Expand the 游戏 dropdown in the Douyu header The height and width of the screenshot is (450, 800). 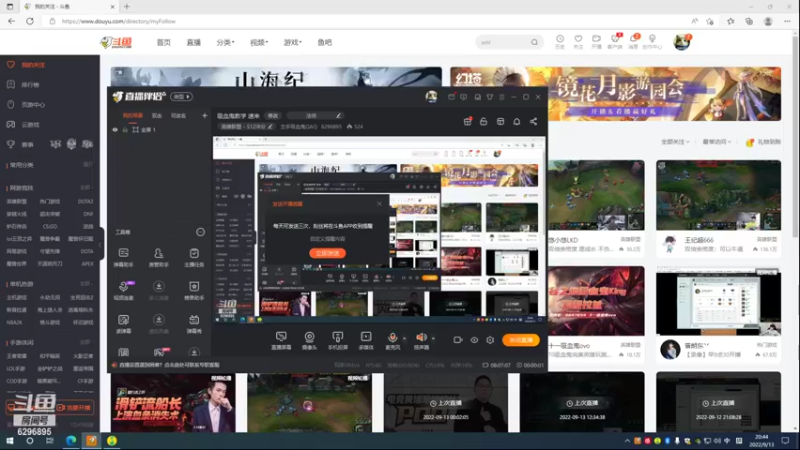pyautogui.click(x=292, y=42)
